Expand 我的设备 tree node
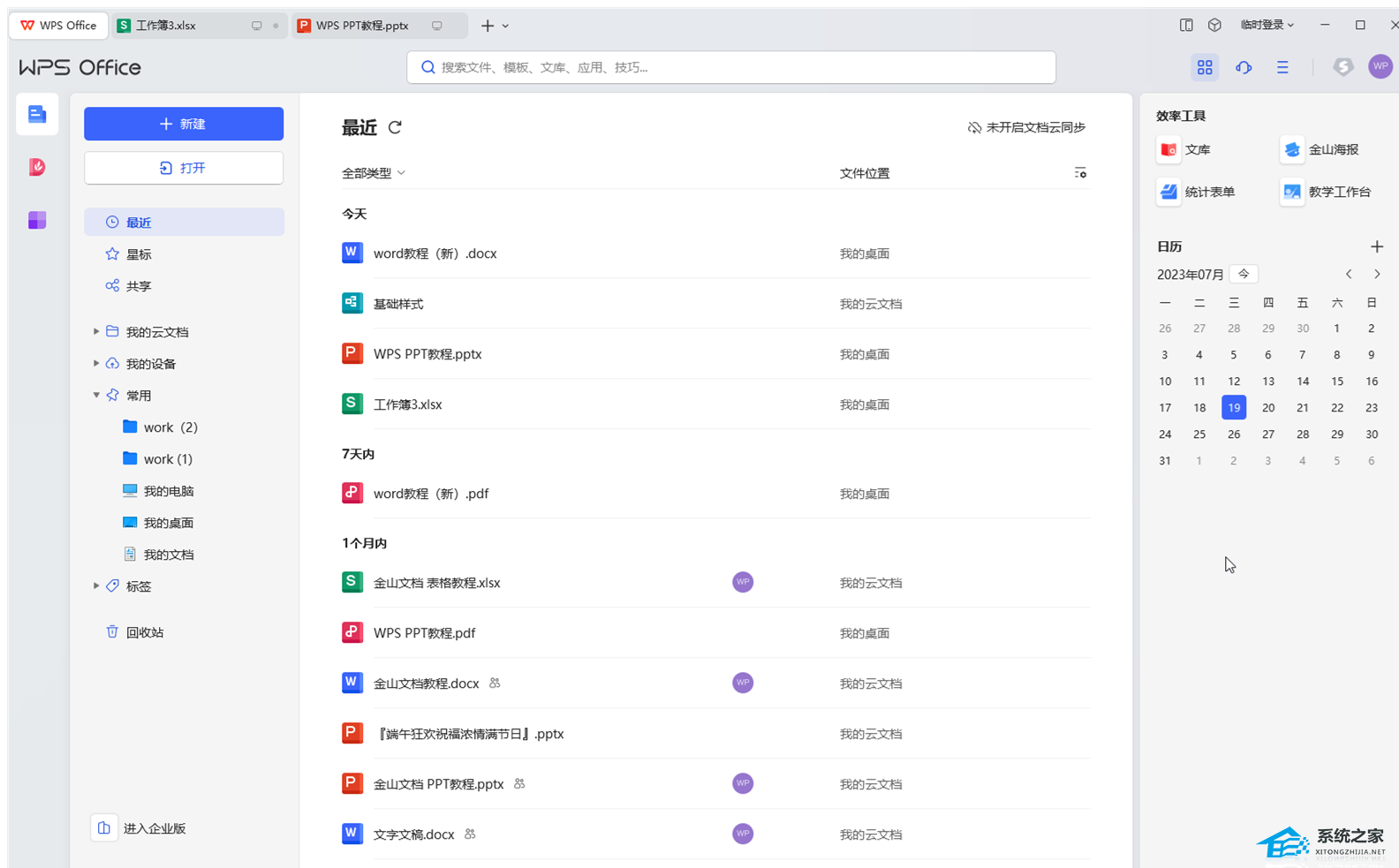 point(96,364)
